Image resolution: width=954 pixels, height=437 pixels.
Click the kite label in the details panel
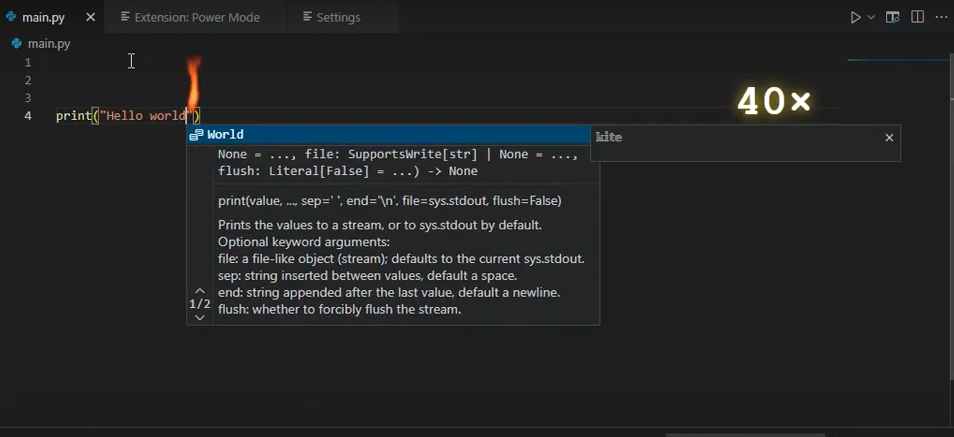click(x=608, y=137)
